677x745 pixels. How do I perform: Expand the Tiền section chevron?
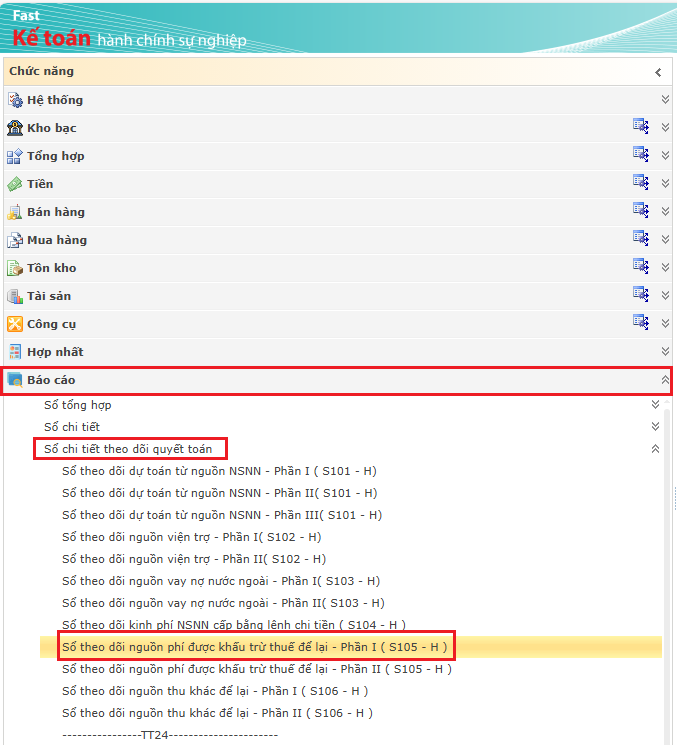665,183
